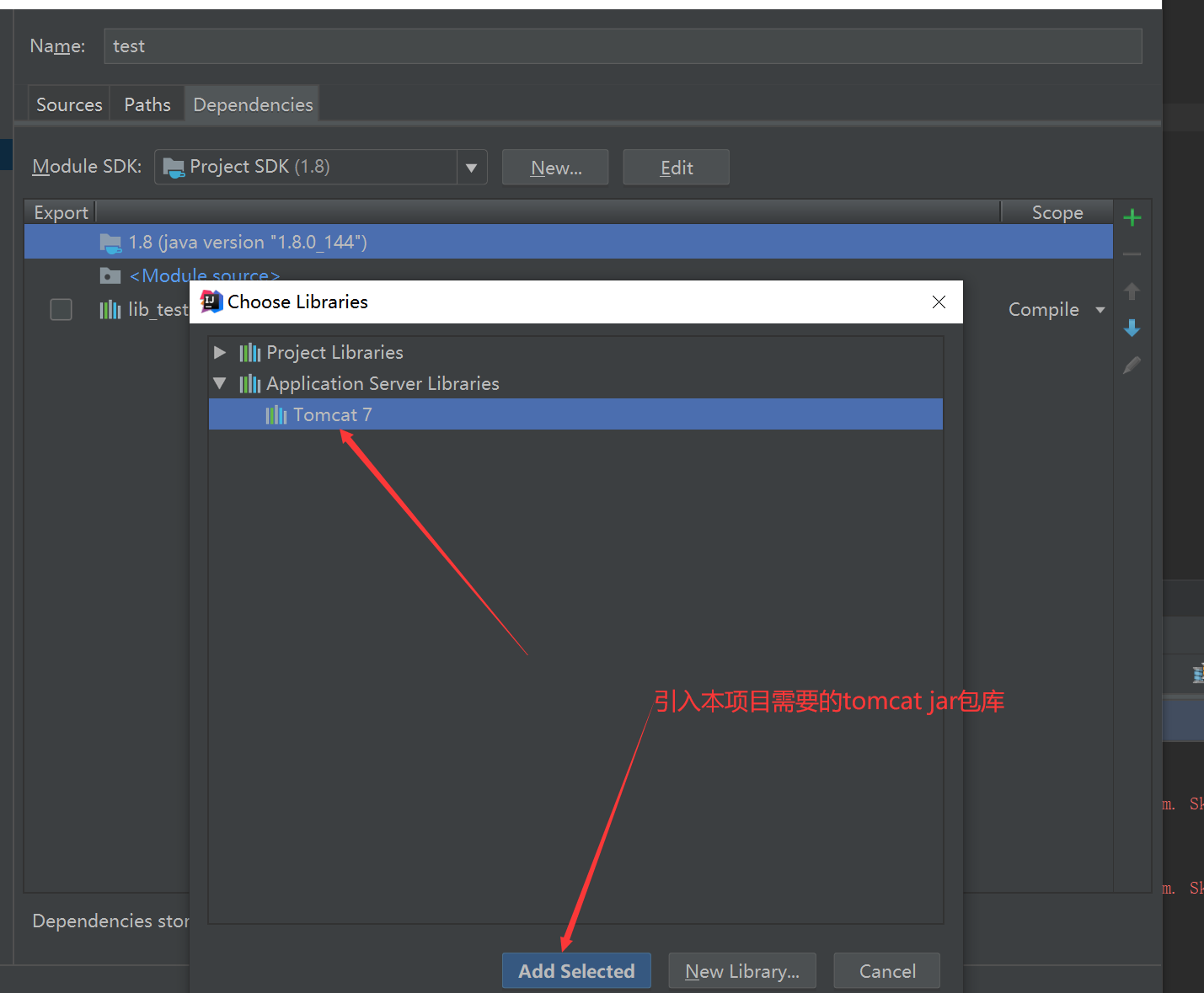Click the green plus add dependency icon
This screenshot has width=1204, height=993.
[1132, 217]
